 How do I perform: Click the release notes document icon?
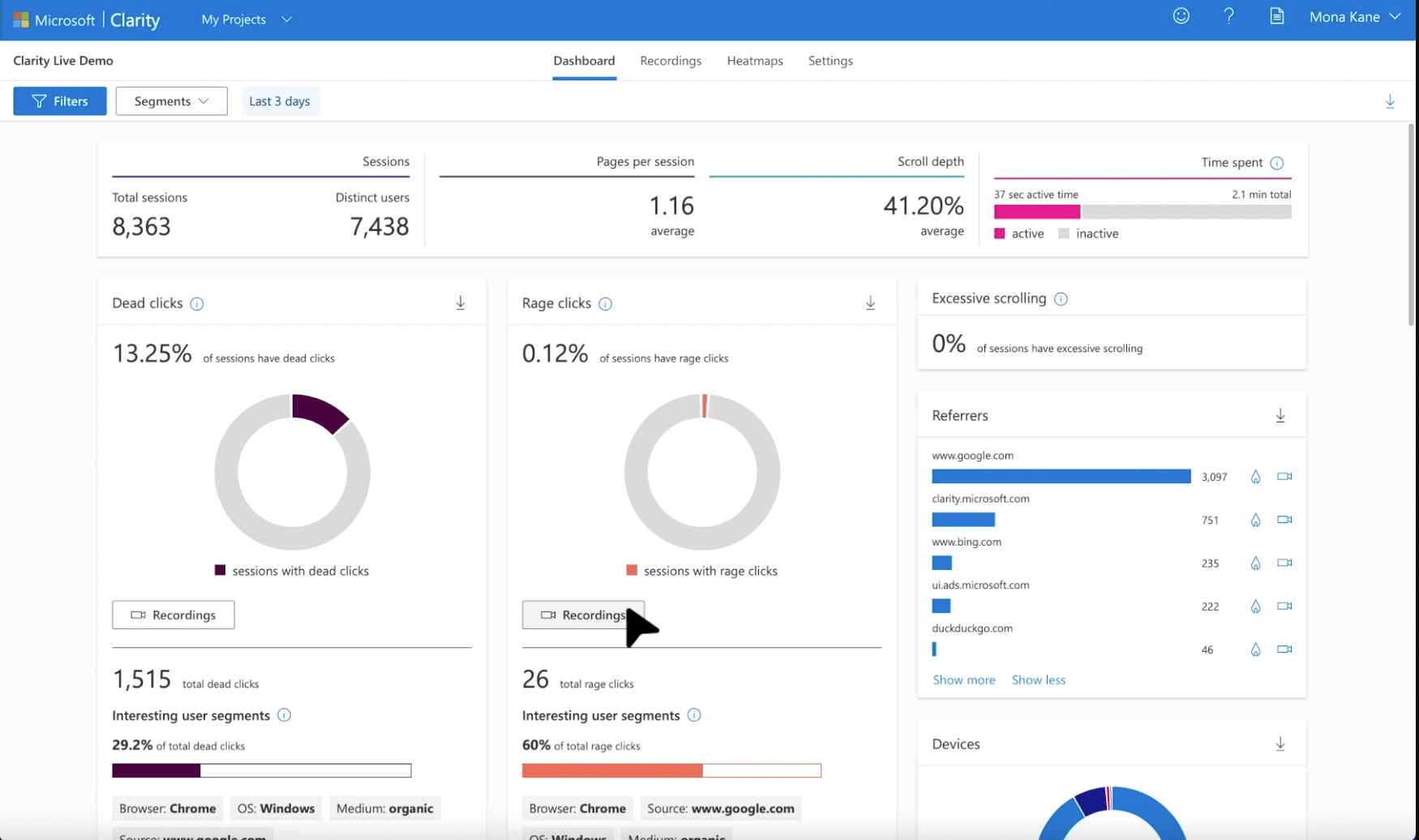pos(1277,15)
